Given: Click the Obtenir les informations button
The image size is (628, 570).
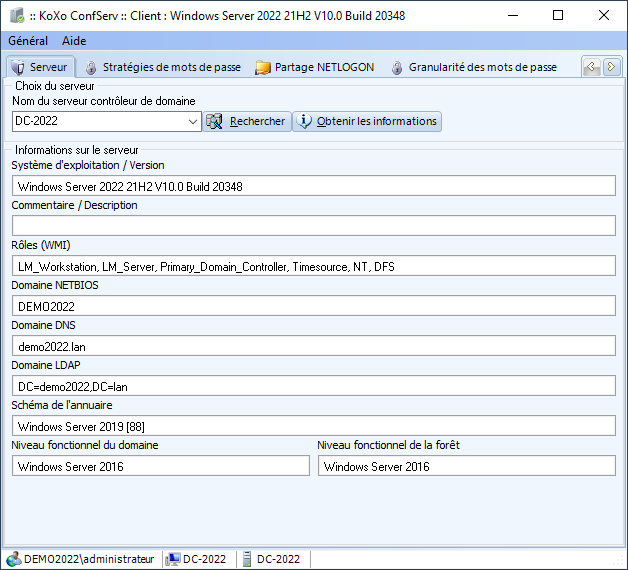Looking at the screenshot, I should click(367, 121).
